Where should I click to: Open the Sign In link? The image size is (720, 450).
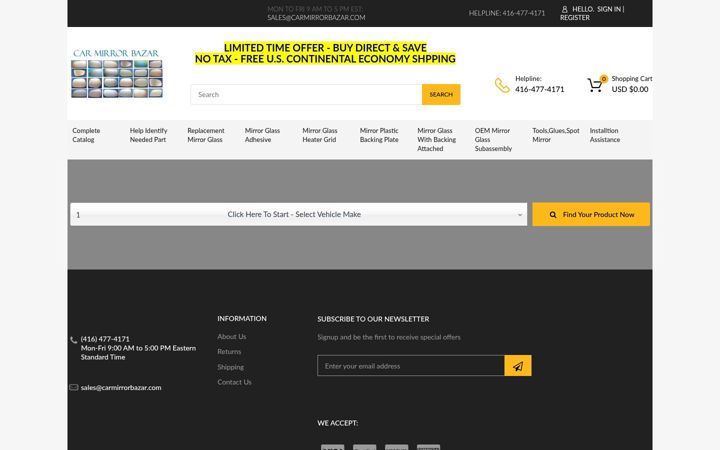click(608, 9)
